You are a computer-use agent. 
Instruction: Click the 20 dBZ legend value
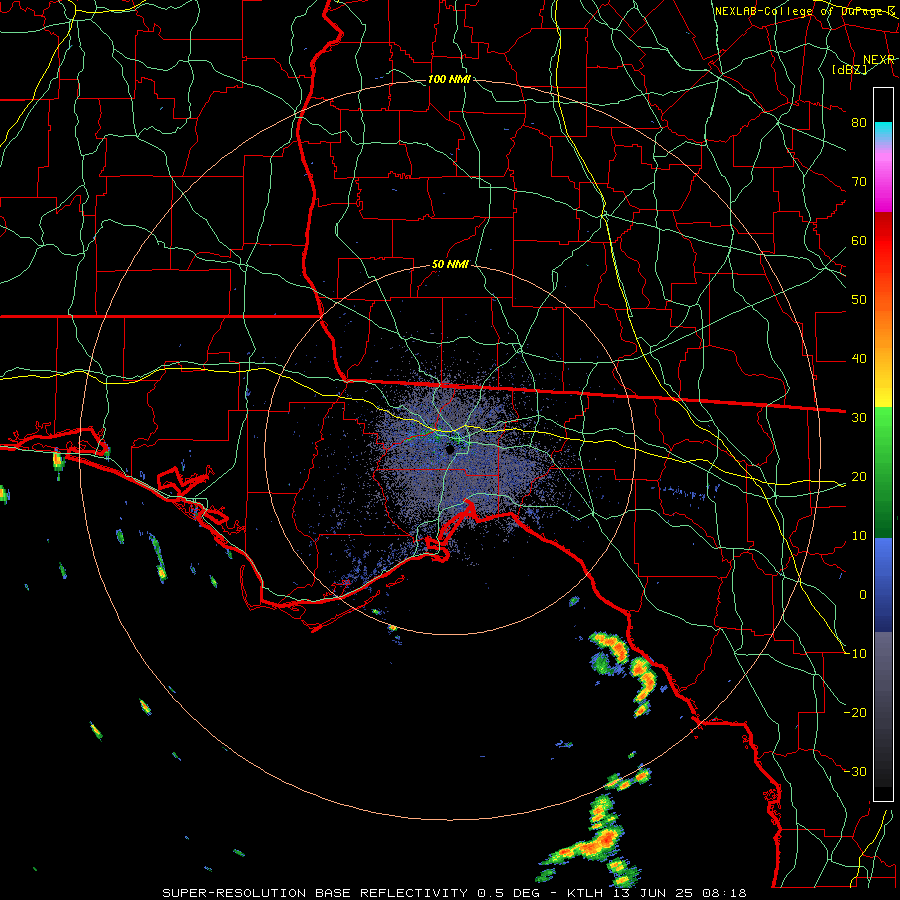tap(859, 476)
